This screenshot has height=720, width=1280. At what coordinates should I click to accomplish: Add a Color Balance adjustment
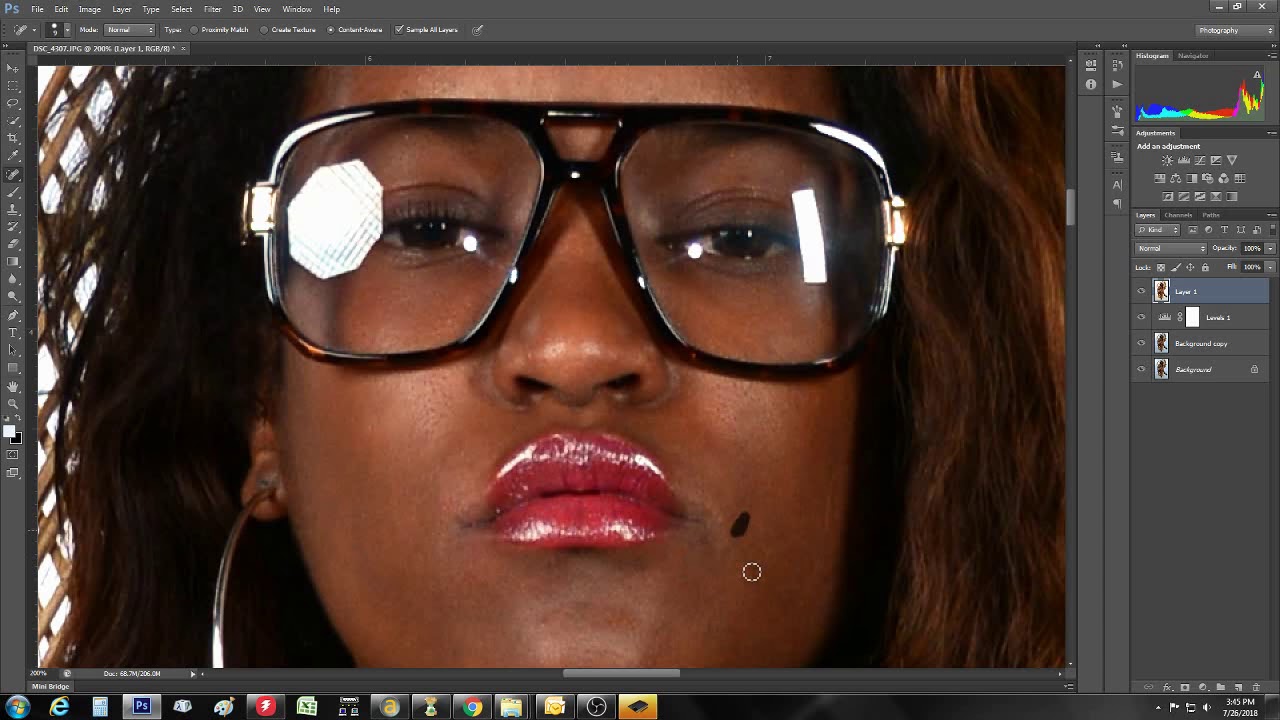point(1176,178)
